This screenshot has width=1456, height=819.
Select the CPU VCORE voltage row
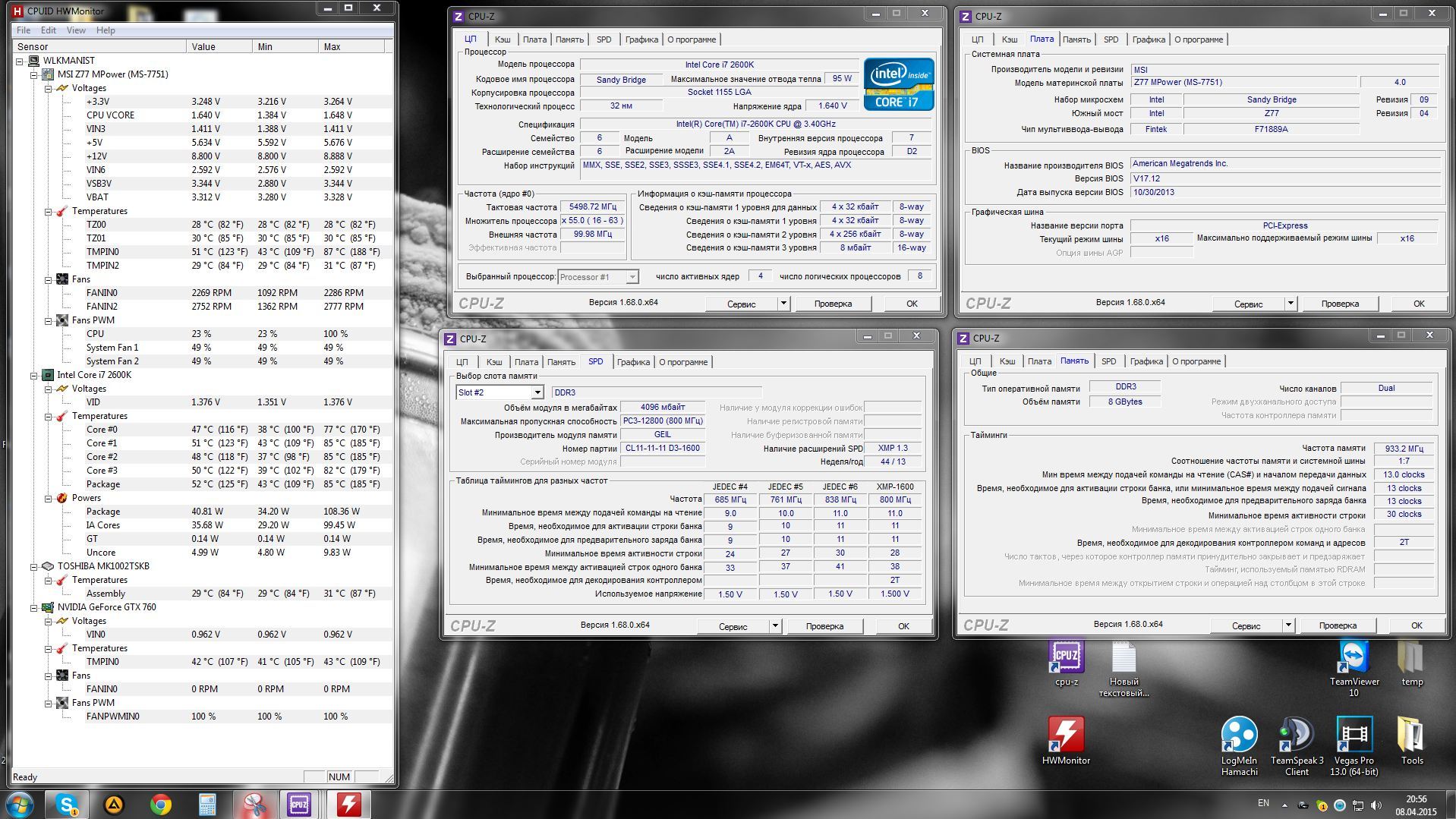pos(202,115)
